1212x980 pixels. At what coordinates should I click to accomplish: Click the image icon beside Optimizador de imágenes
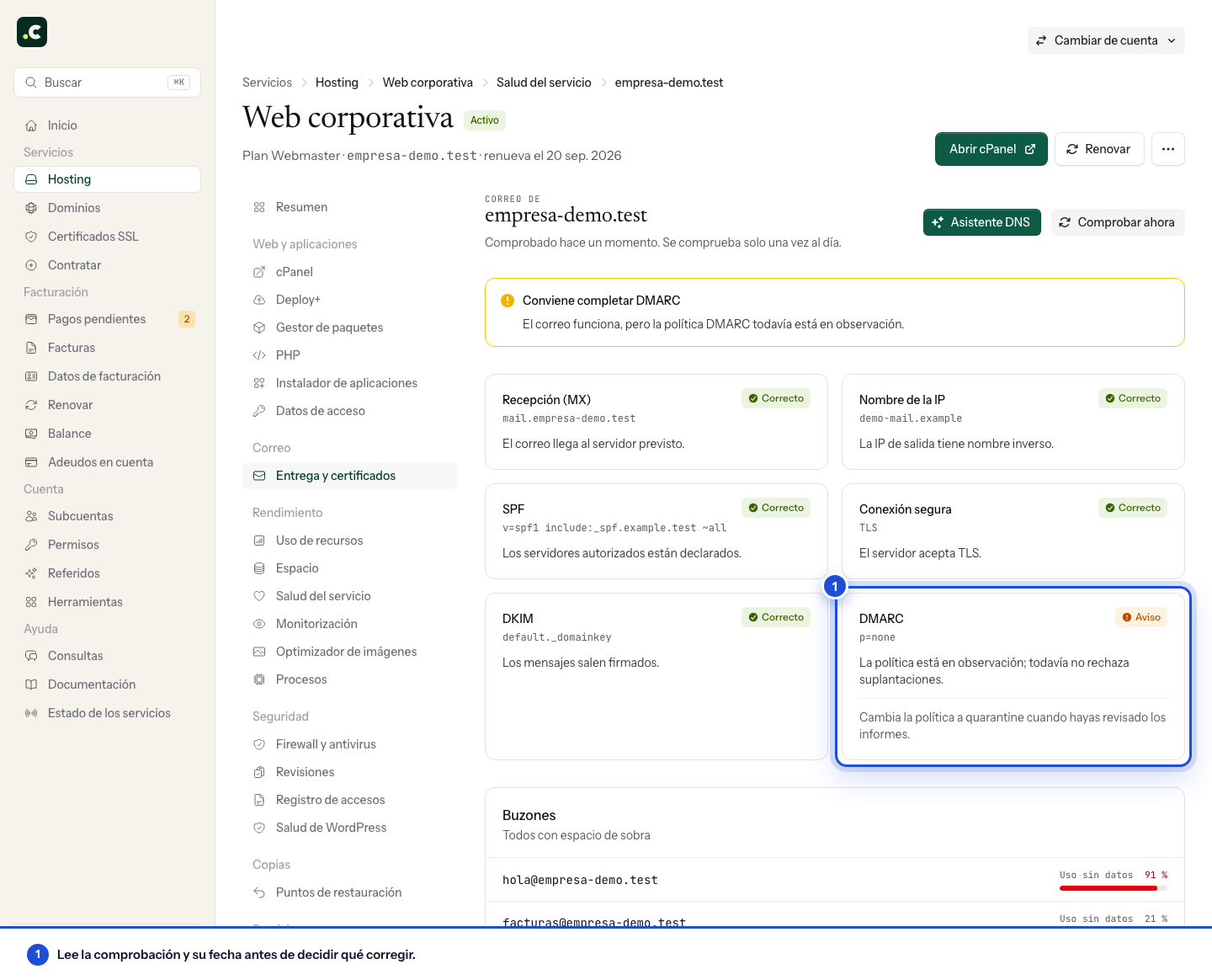[259, 652]
